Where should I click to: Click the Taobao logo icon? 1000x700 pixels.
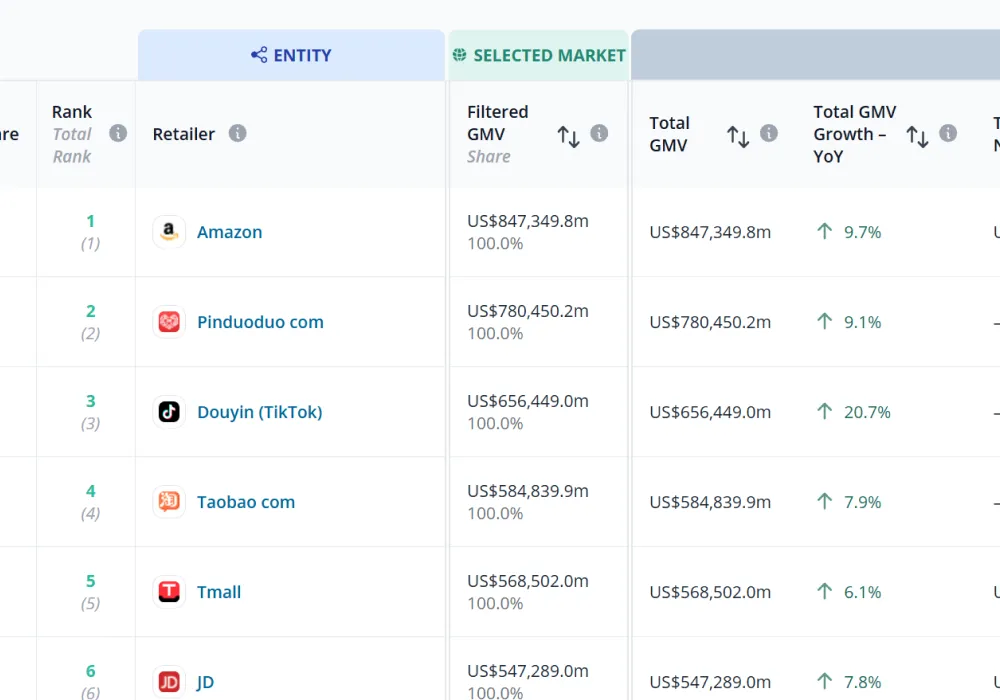[x=169, y=501]
